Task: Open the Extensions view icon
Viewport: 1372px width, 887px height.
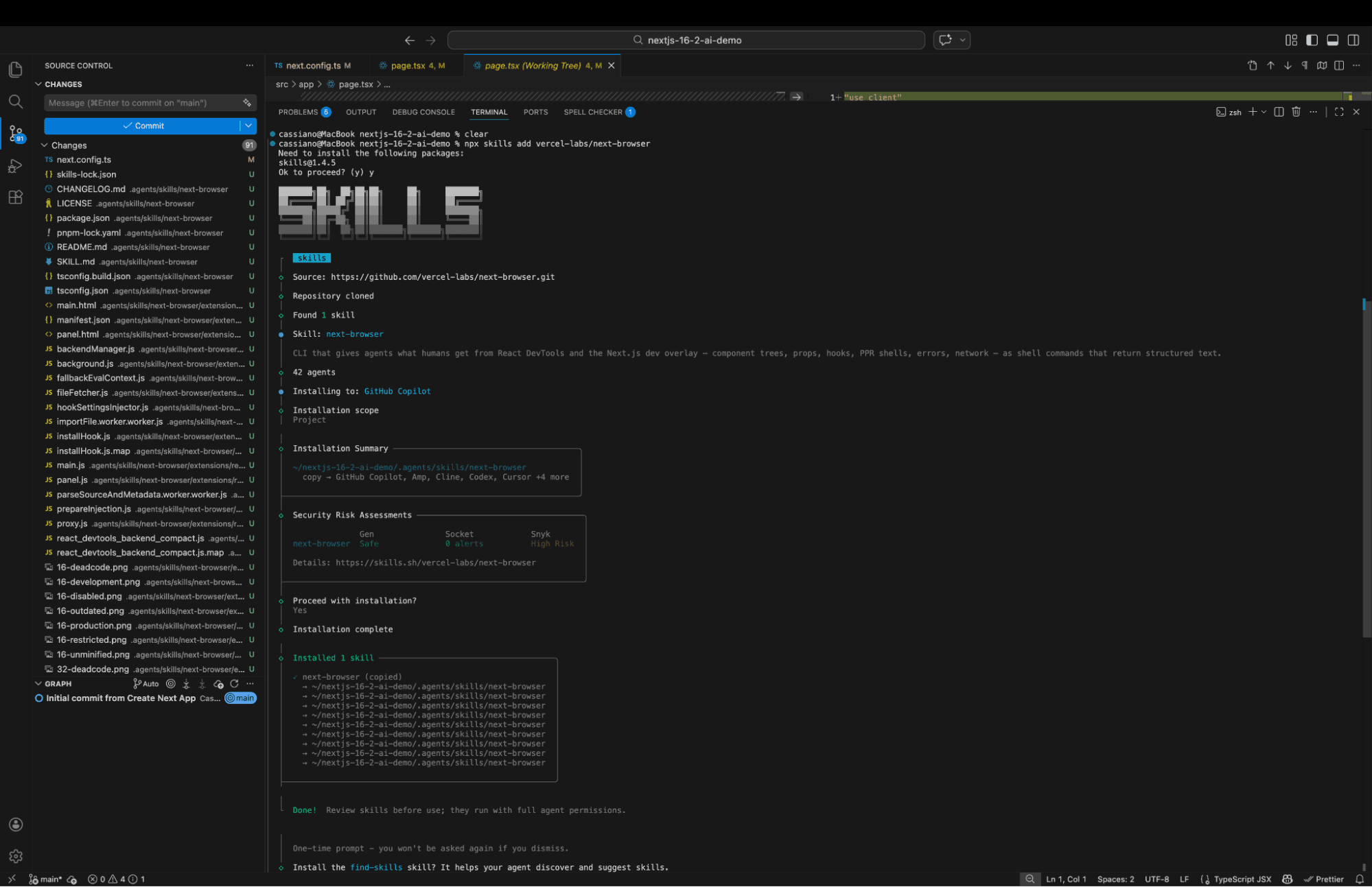Action: pos(15,198)
